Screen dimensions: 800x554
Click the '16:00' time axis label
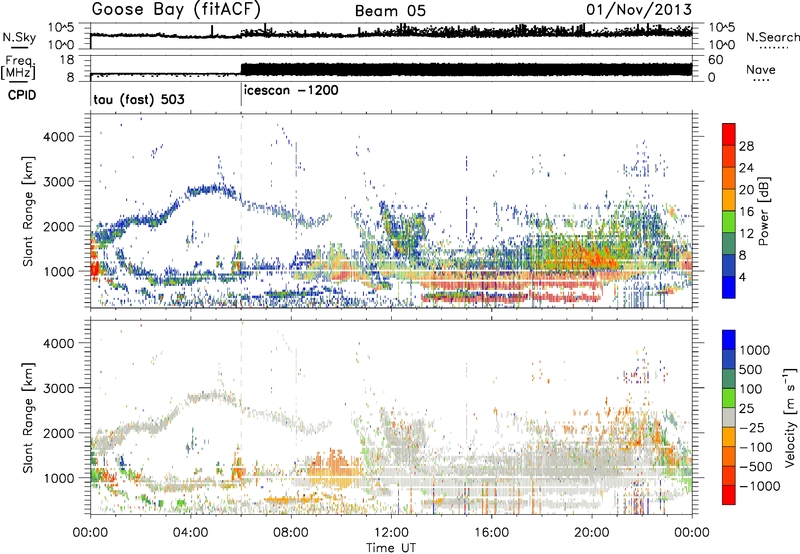pos(491,532)
